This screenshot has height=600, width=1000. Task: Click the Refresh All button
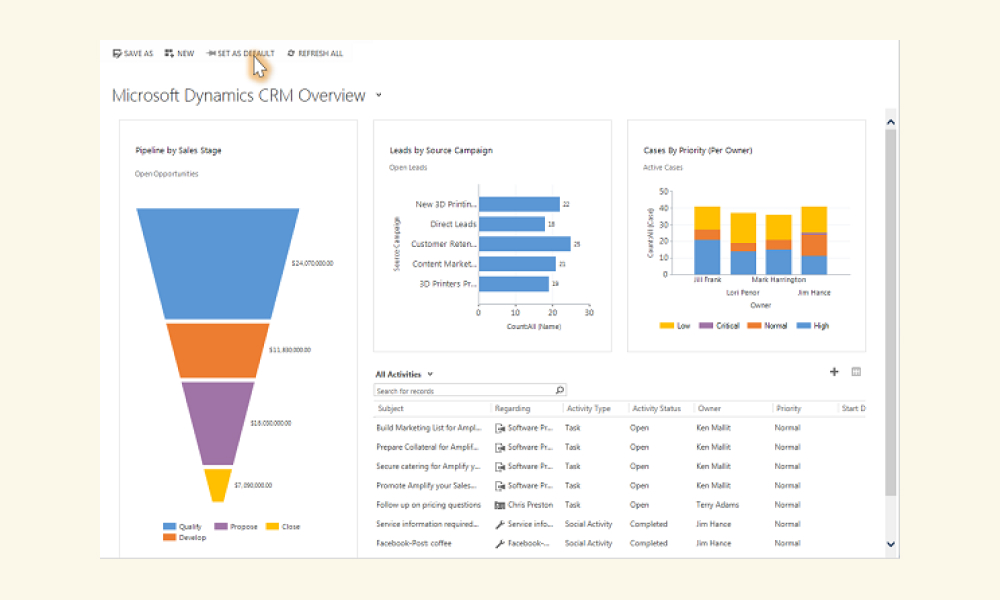point(315,54)
